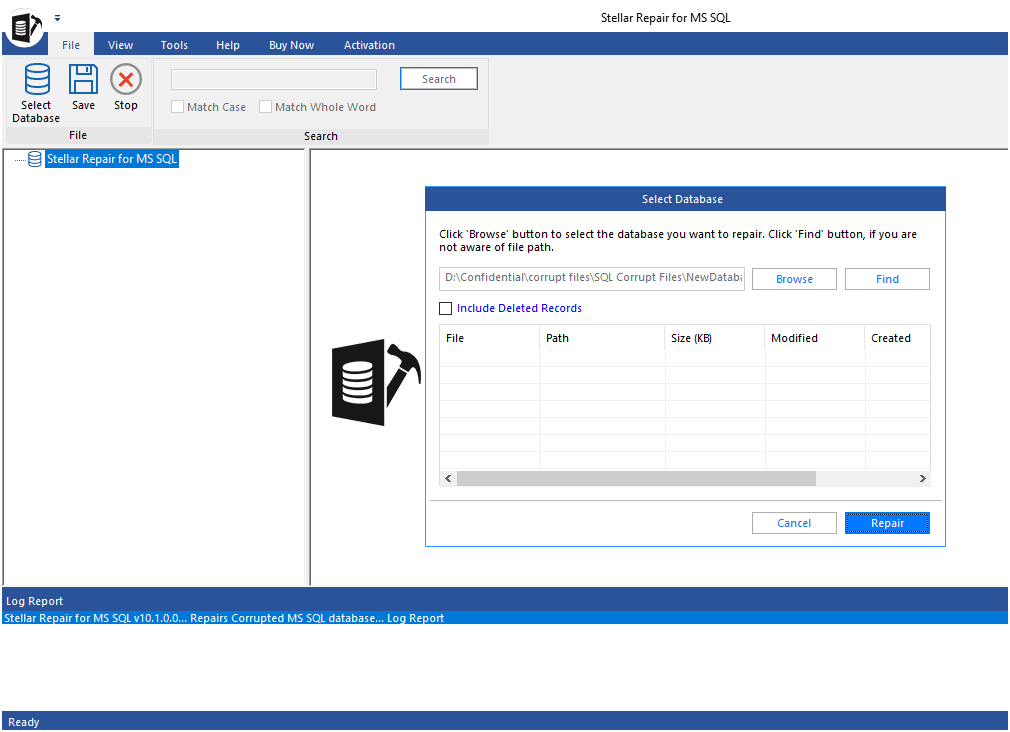Viewport: 1010px width, 732px height.
Task: Click the table's left scroll arrow
Action: [x=448, y=479]
